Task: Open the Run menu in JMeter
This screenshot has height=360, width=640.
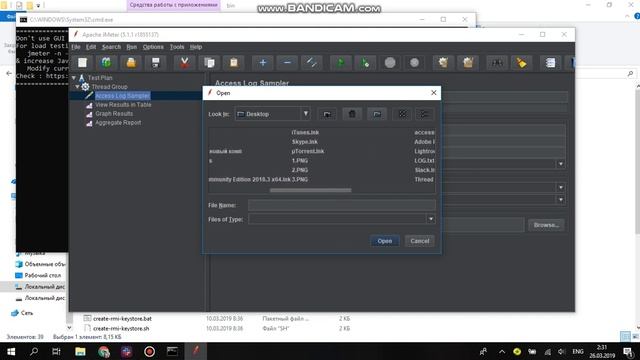Action: (131, 47)
